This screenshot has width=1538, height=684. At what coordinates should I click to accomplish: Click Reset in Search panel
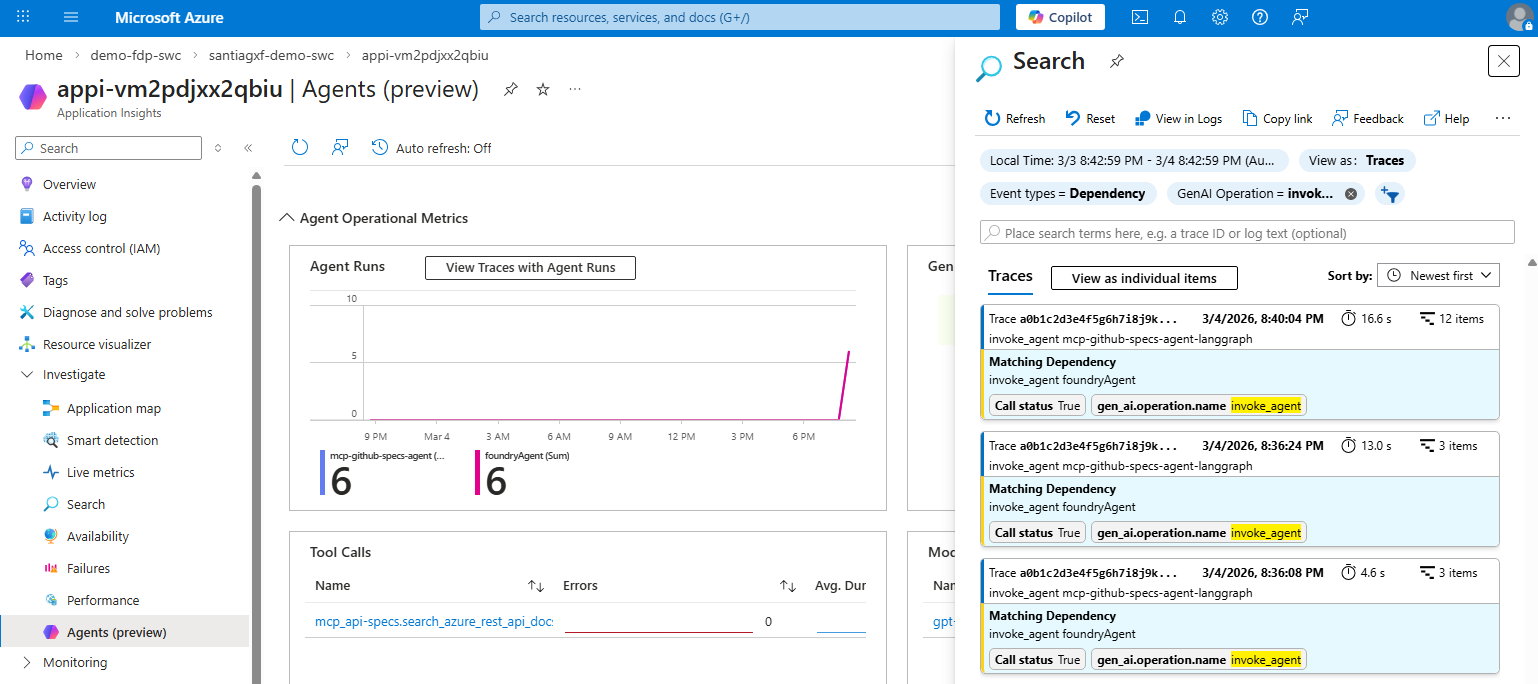coord(1090,118)
